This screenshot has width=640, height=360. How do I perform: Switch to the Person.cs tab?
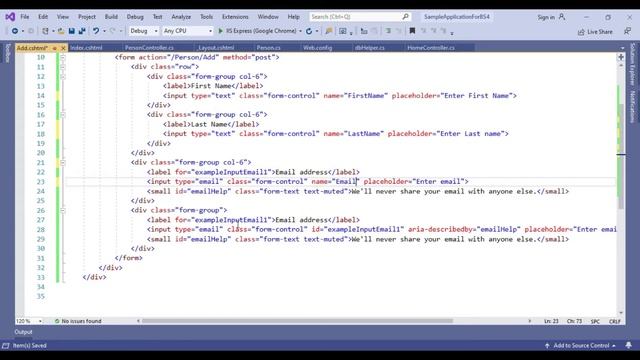click(269, 48)
